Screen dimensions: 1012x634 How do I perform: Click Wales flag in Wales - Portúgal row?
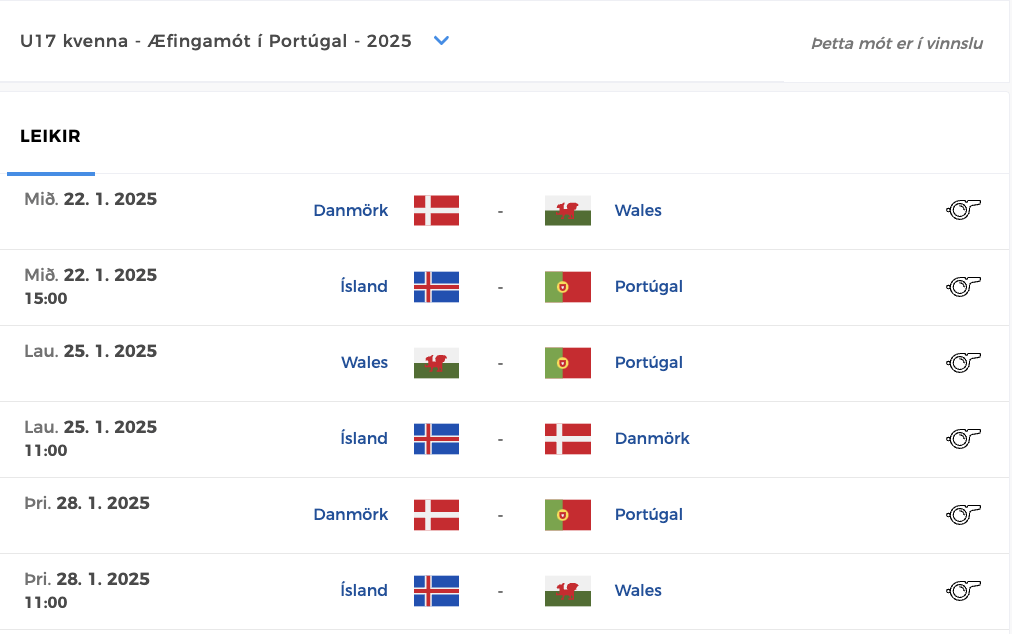point(436,362)
